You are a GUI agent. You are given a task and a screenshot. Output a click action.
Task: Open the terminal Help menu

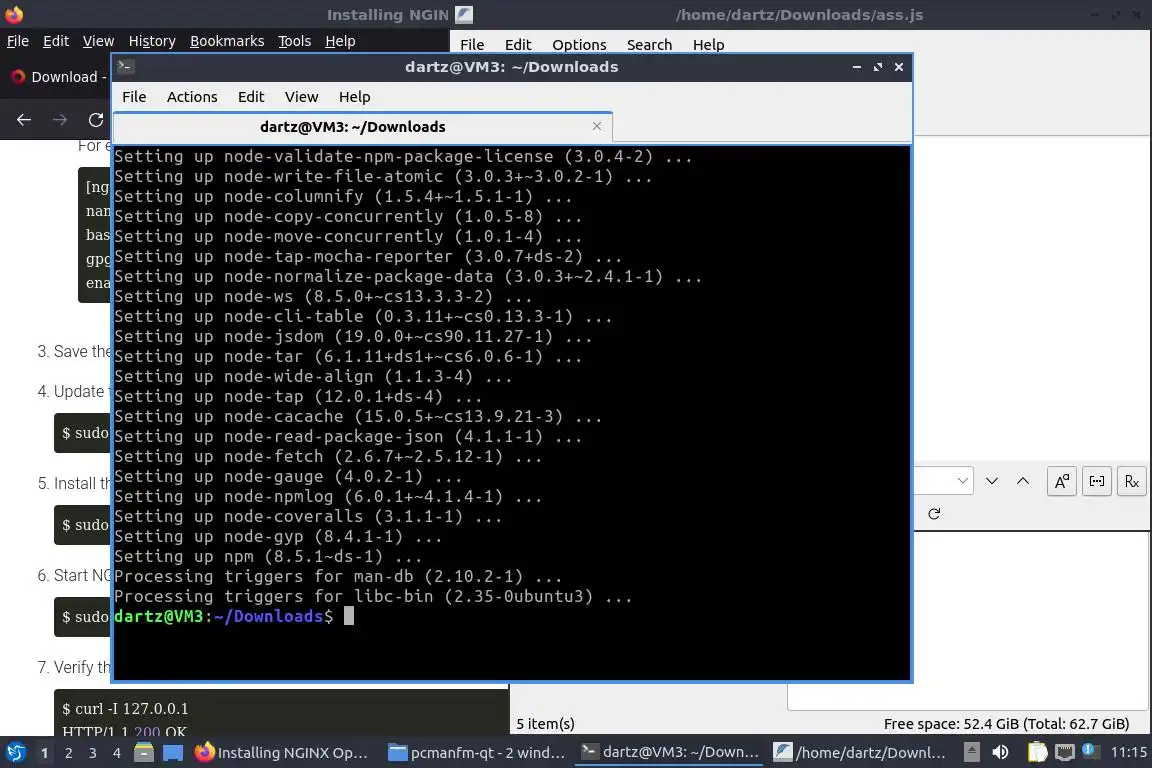point(354,97)
